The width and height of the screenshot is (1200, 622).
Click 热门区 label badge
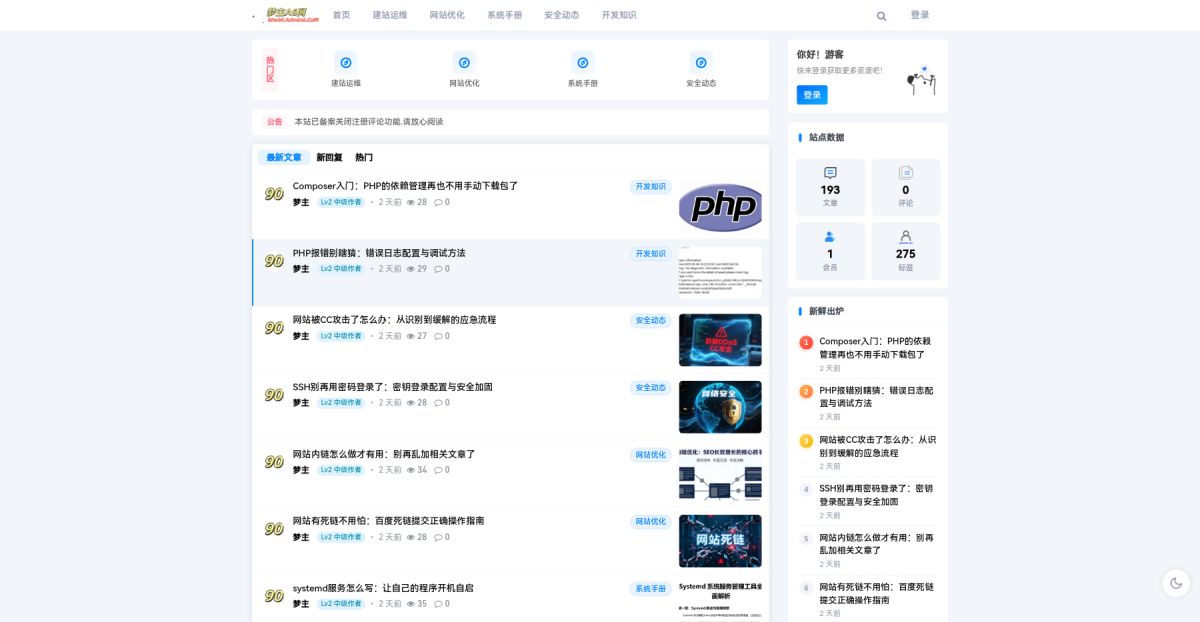(x=270, y=70)
